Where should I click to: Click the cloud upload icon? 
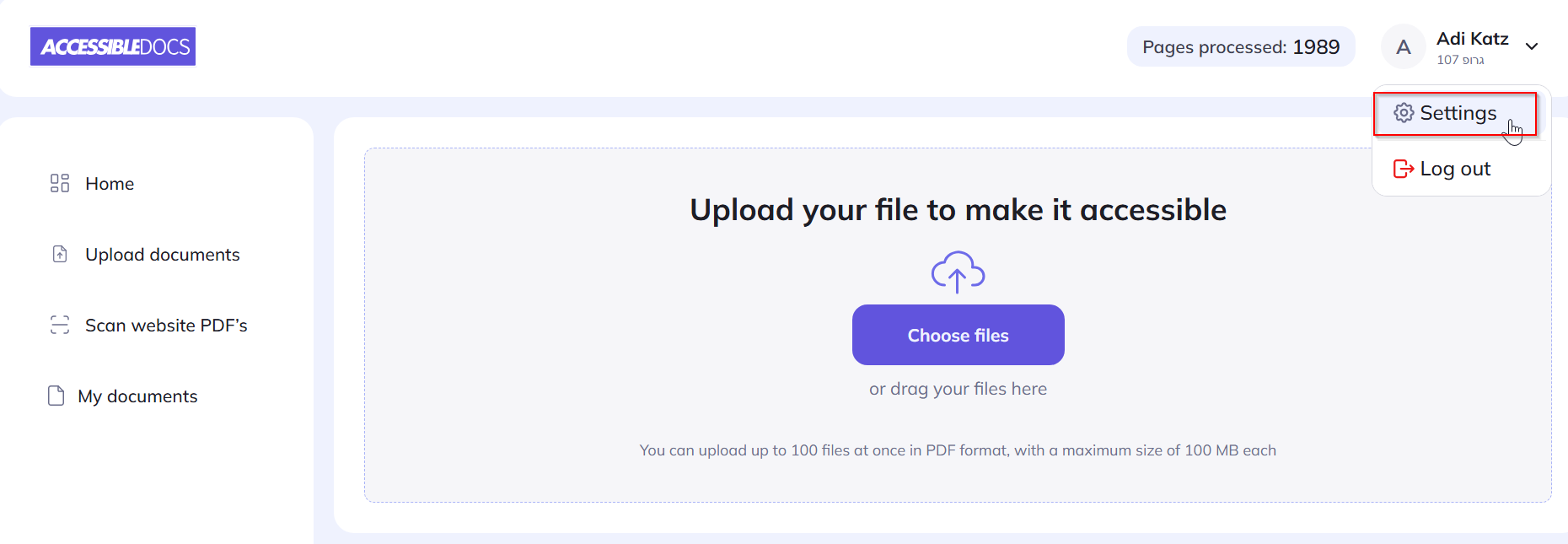[x=958, y=272]
